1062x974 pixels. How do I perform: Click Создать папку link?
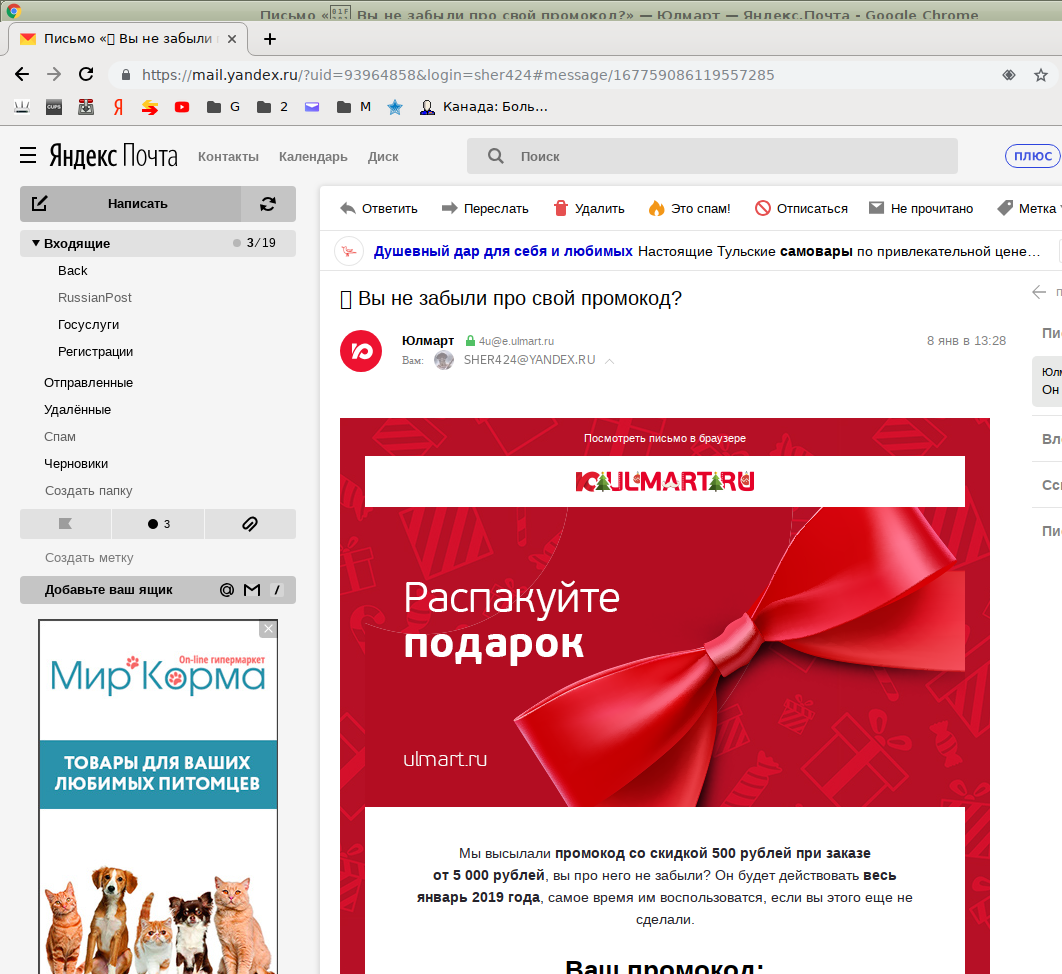click(x=89, y=491)
